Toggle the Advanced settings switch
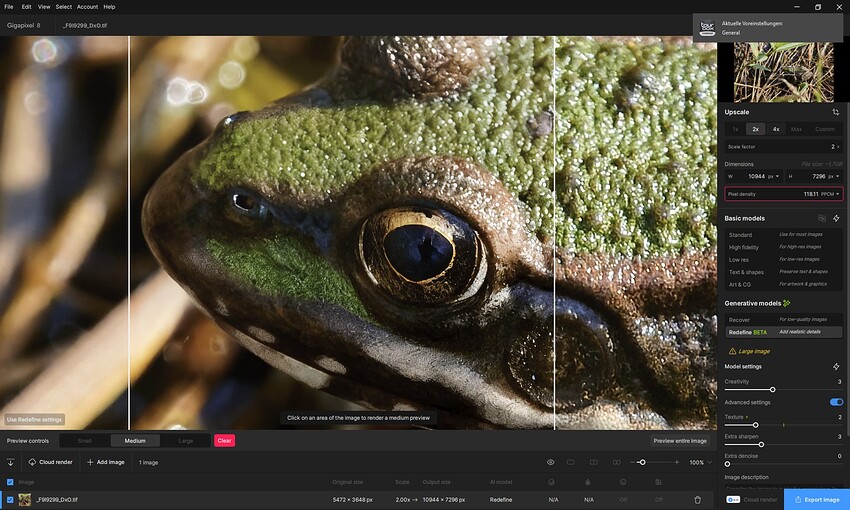This screenshot has height=510, width=850. (x=836, y=402)
